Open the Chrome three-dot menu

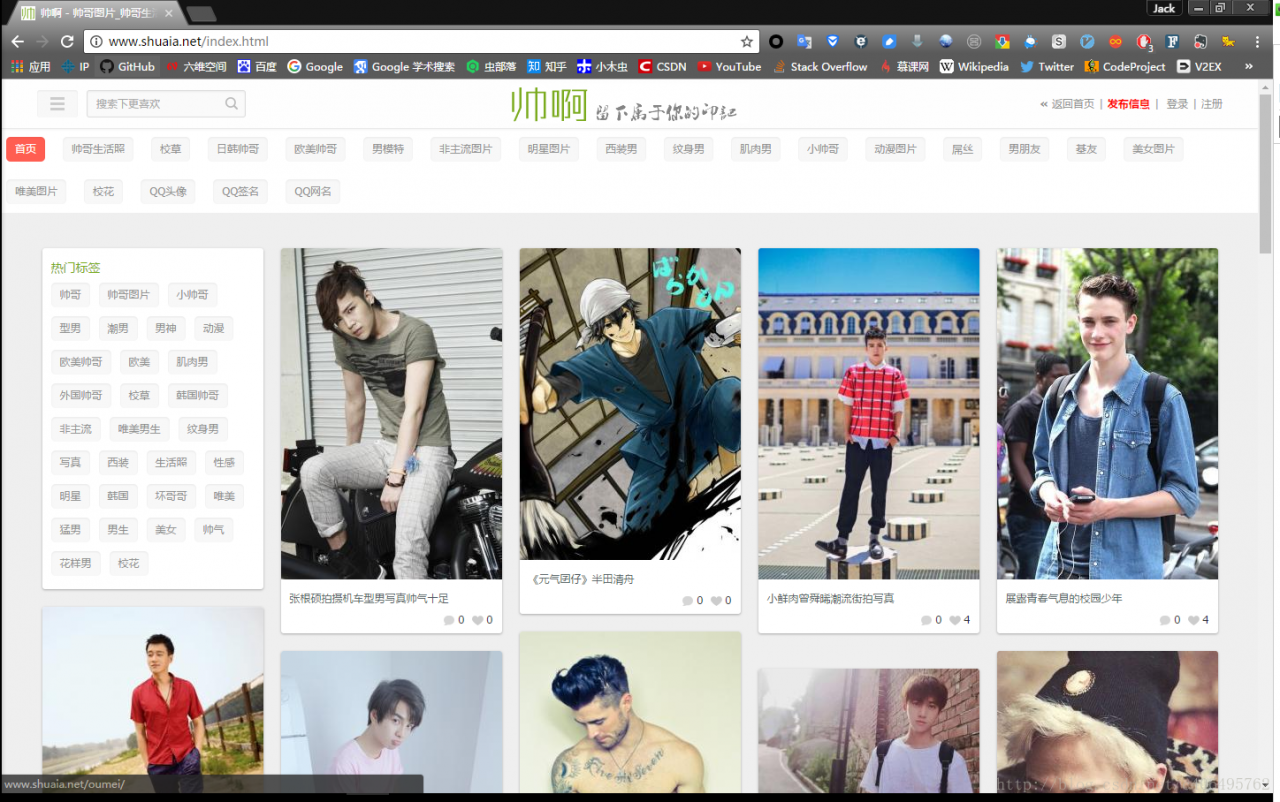point(1257,42)
